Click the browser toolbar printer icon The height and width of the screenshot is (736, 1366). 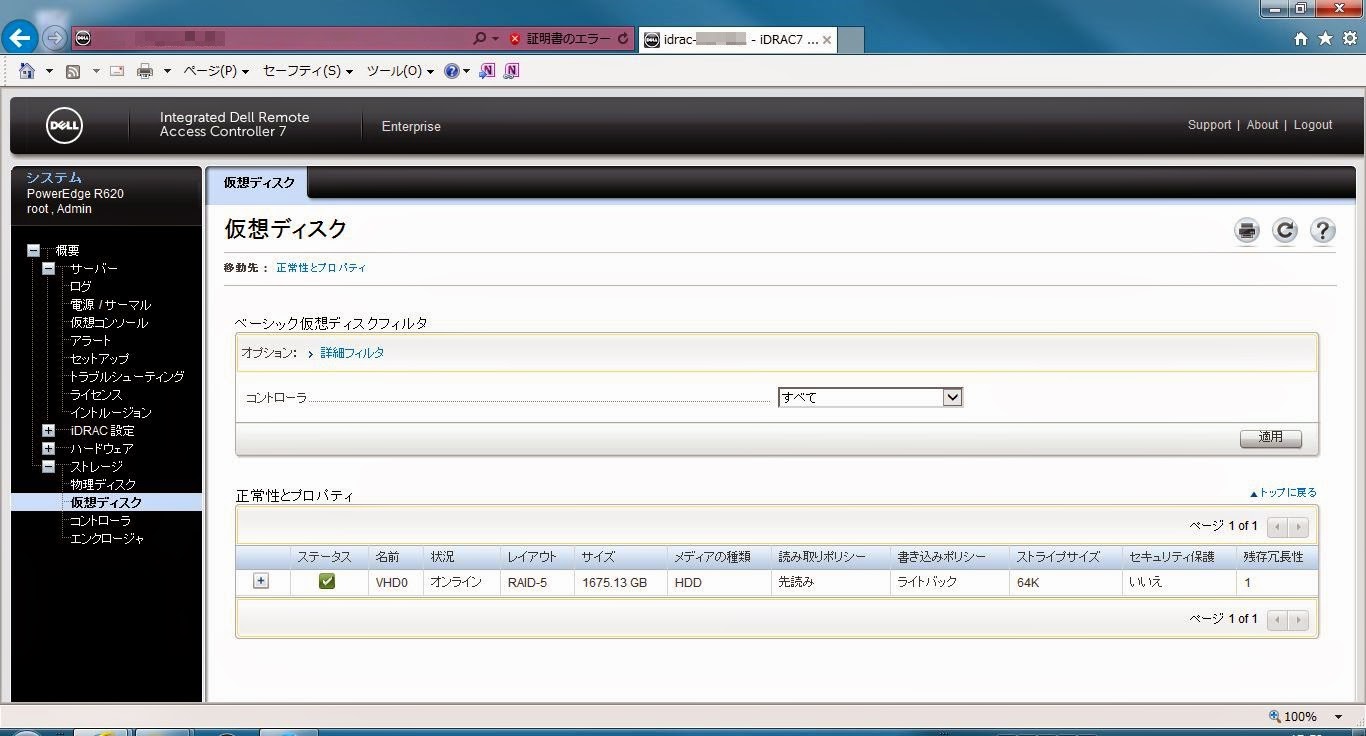[145, 71]
